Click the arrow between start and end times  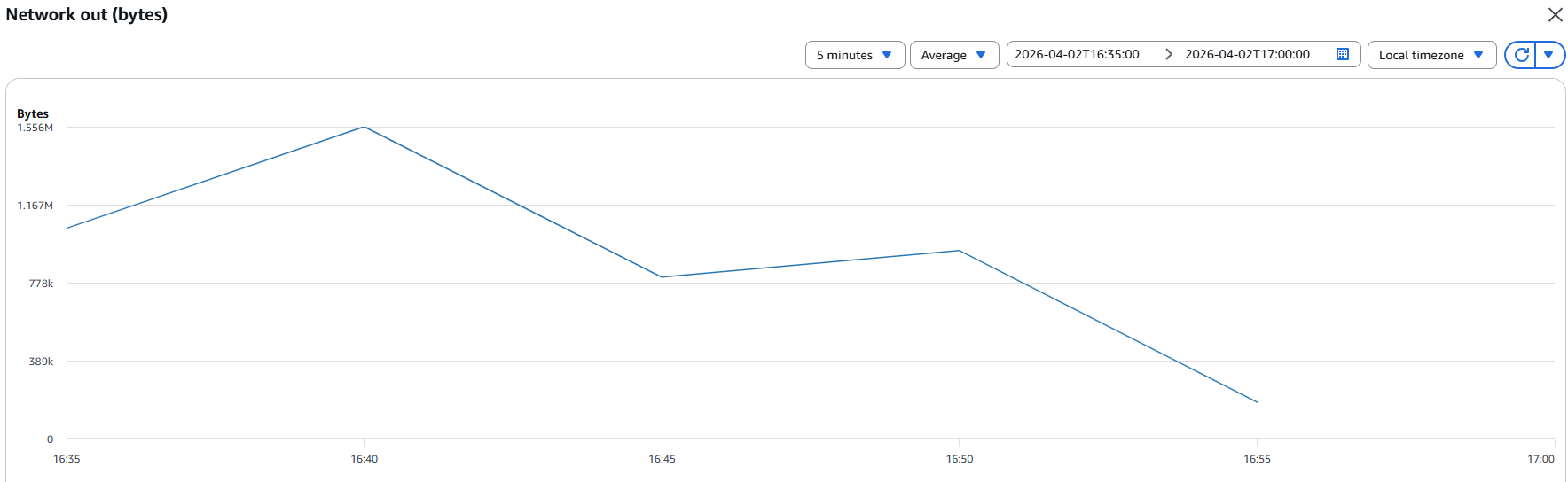pyautogui.click(x=1169, y=55)
